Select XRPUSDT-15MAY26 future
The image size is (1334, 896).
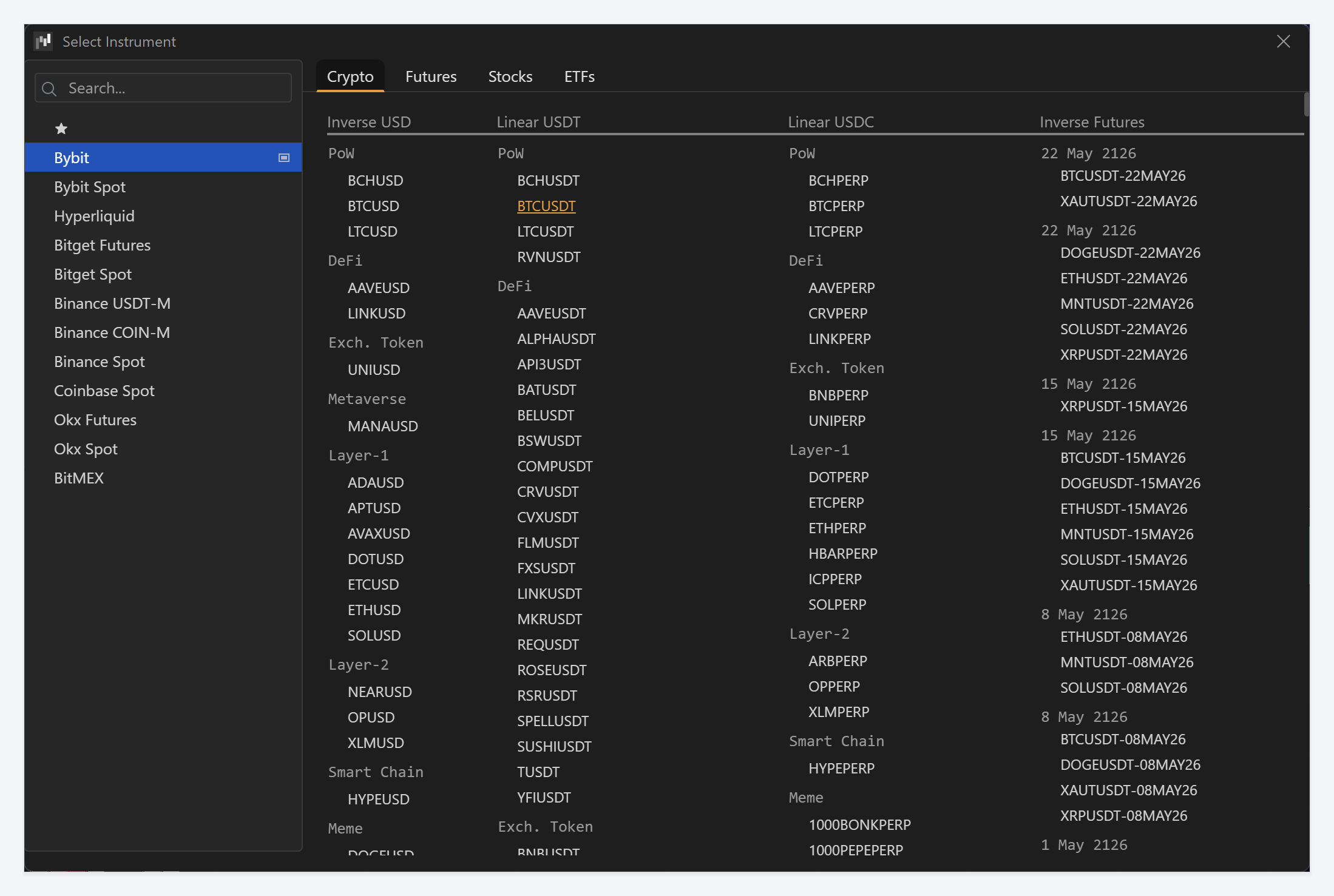point(1124,406)
